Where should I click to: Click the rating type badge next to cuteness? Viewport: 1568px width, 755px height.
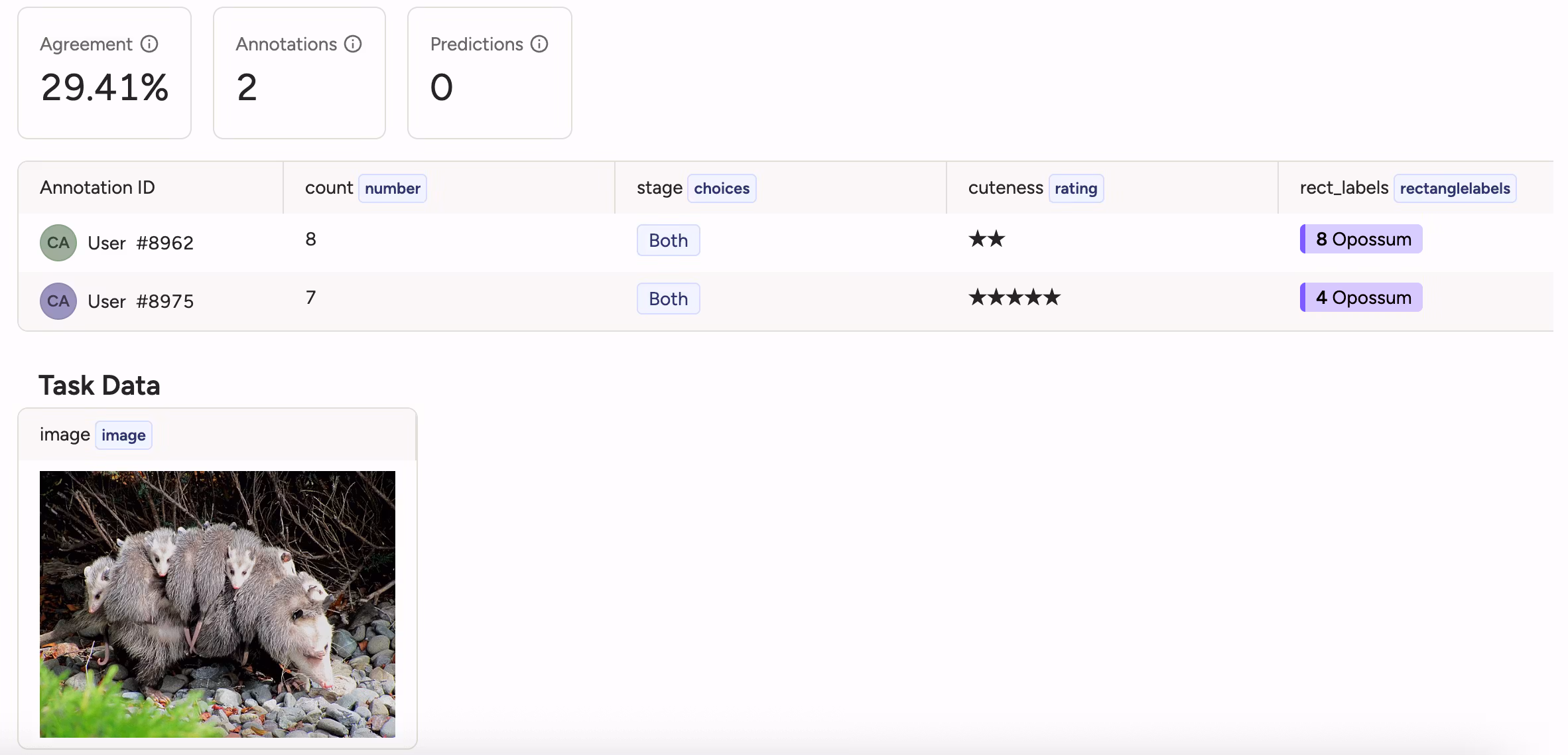1075,188
